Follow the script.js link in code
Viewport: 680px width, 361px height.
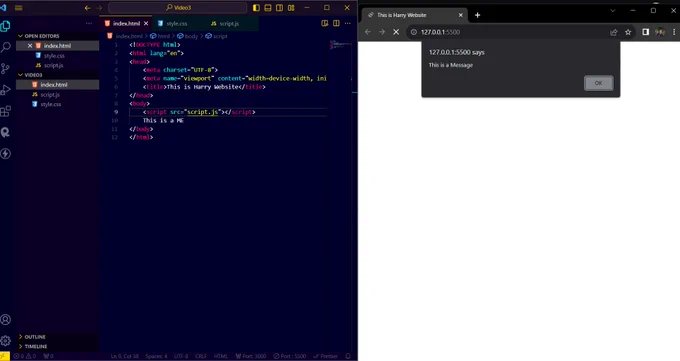(x=203, y=112)
